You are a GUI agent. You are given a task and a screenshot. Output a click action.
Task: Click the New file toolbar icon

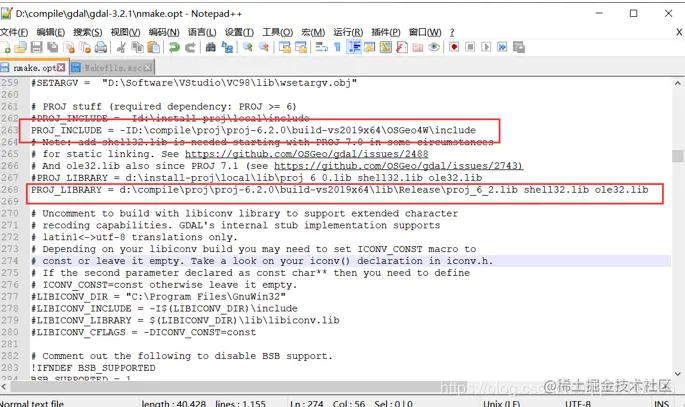5,47
